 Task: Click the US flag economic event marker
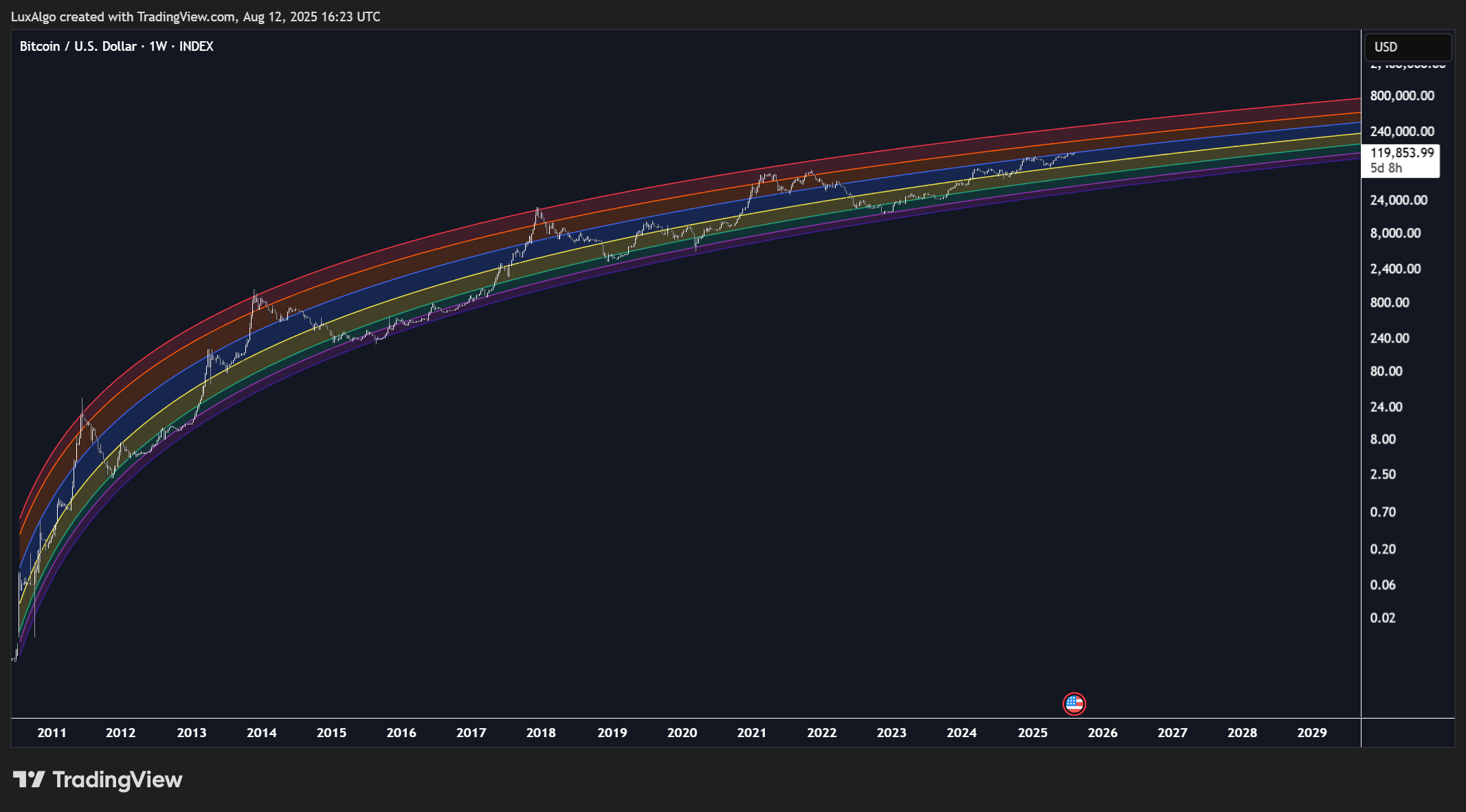(x=1074, y=703)
